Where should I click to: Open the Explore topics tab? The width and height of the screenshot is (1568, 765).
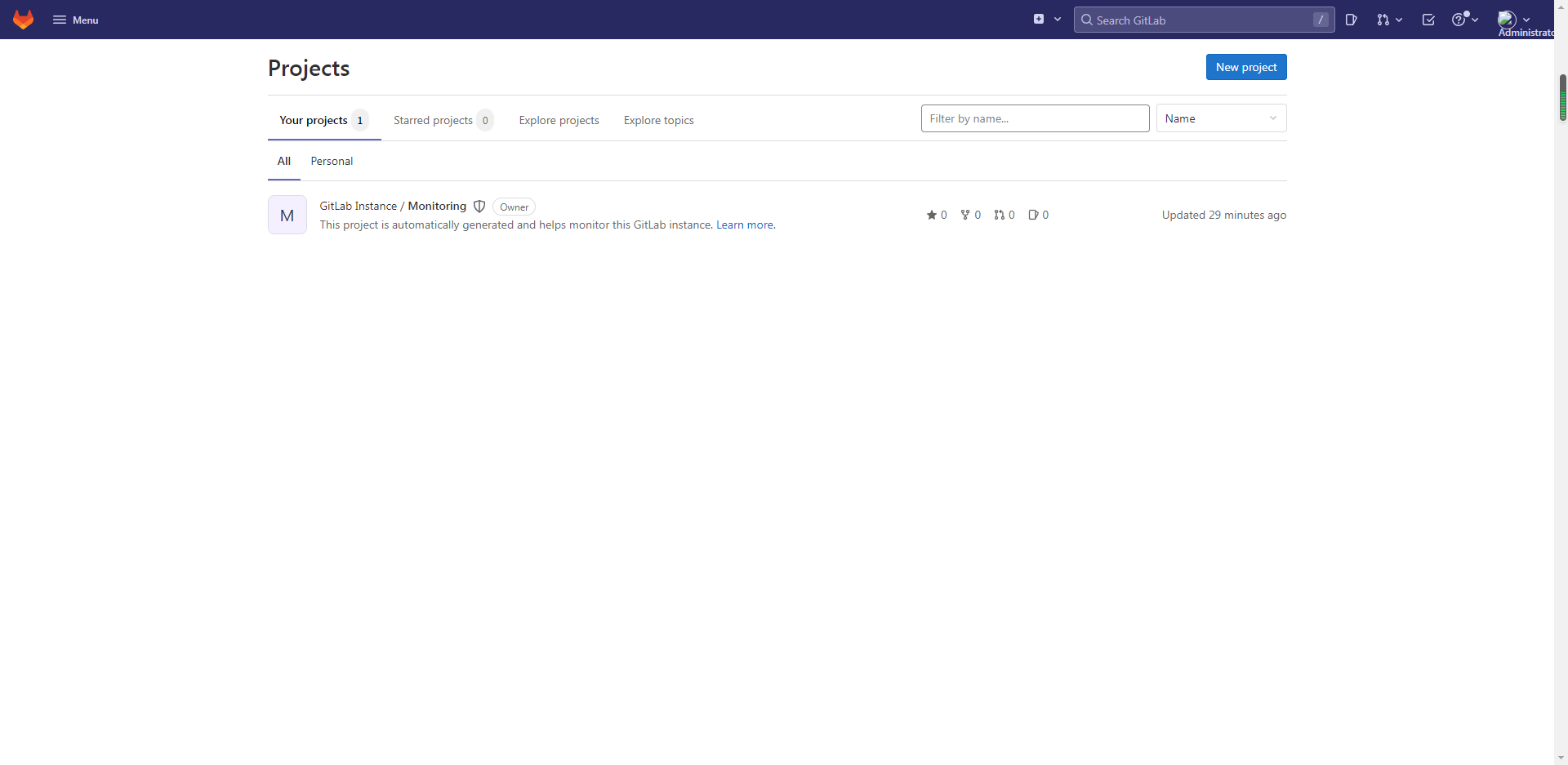pos(658,120)
